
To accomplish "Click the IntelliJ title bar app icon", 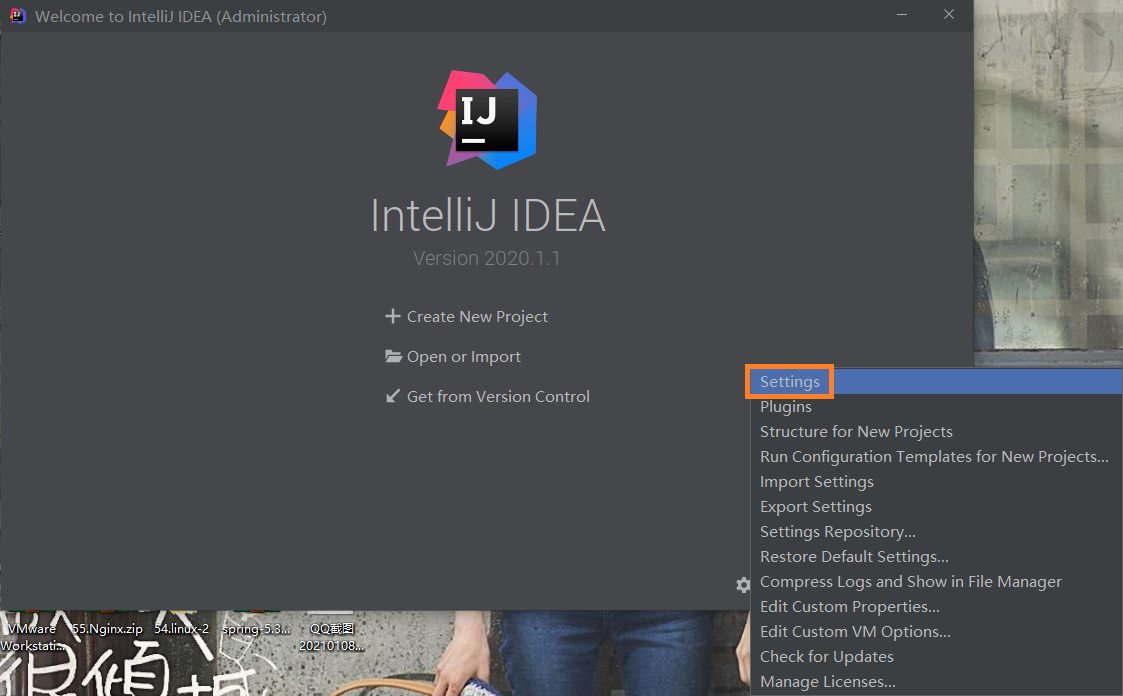I will click(17, 16).
